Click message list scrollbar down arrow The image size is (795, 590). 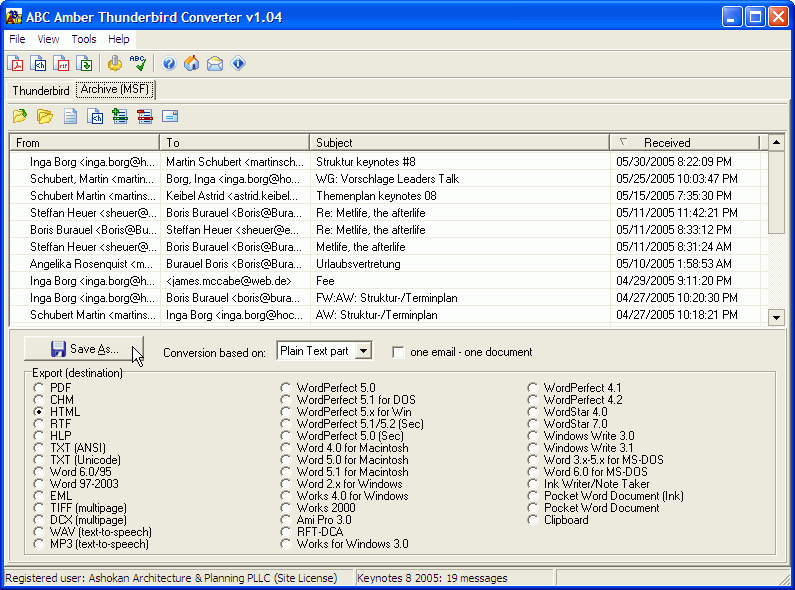[x=776, y=318]
